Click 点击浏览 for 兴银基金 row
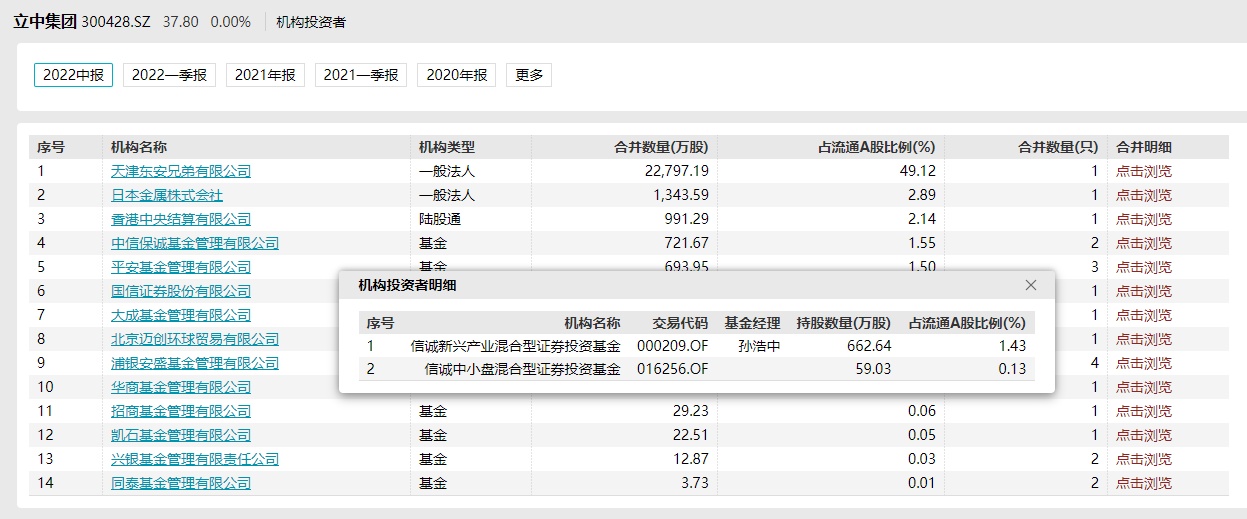The width and height of the screenshot is (1247, 519). click(1144, 459)
